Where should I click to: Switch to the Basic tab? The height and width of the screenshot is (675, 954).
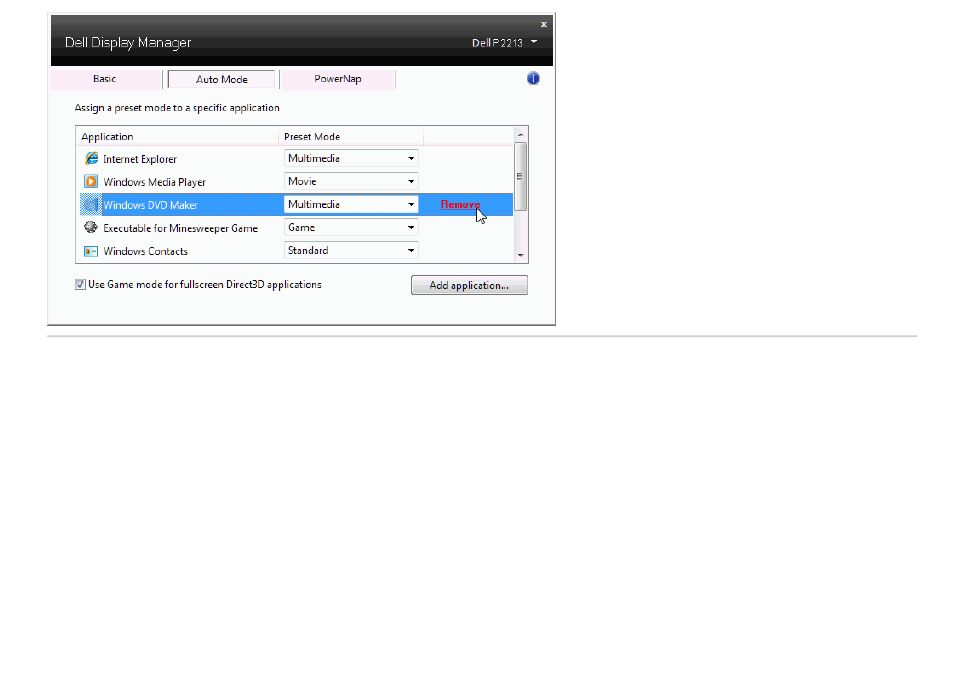point(105,79)
